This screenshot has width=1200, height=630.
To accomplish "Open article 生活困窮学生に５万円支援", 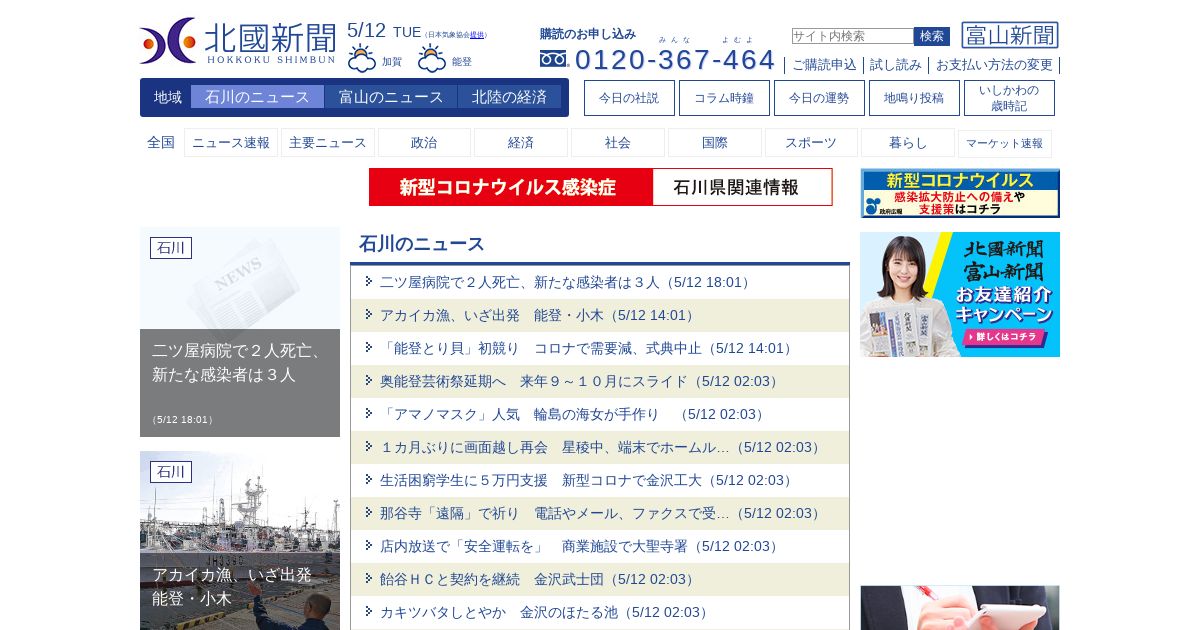I will tap(587, 480).
